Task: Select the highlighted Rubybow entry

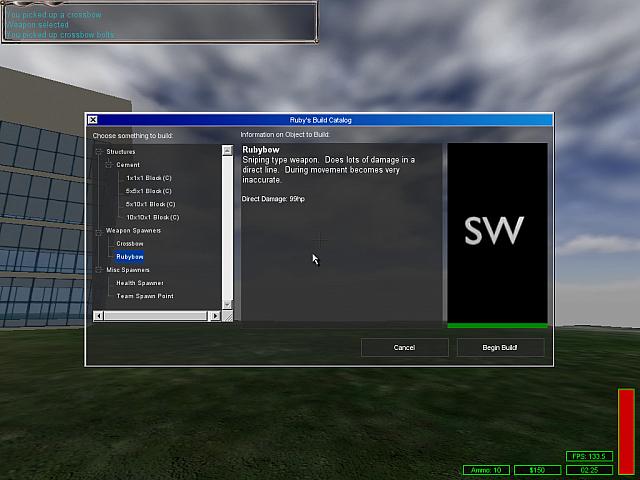Action: click(x=130, y=257)
